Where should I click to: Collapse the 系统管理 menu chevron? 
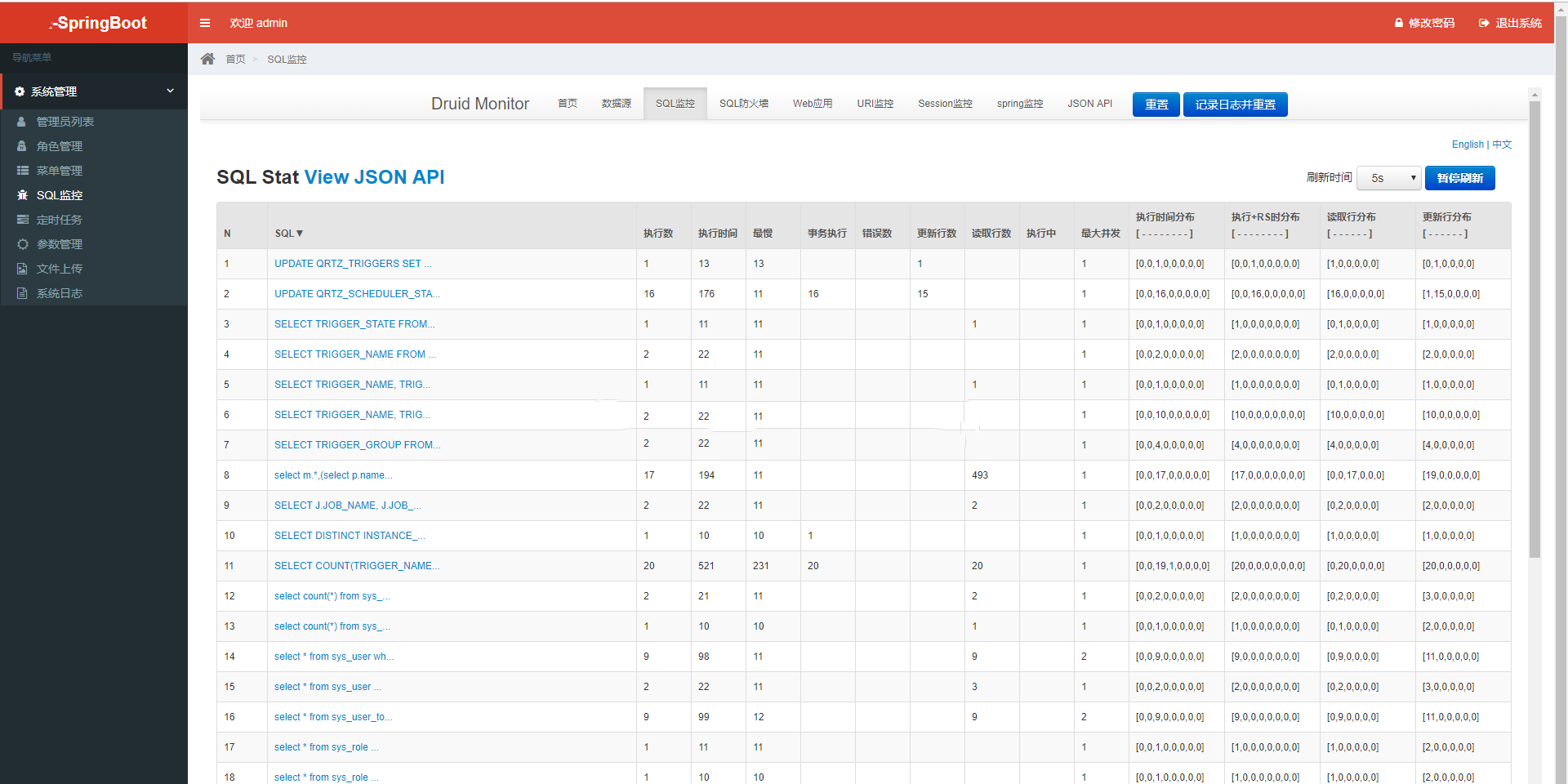pyautogui.click(x=170, y=91)
